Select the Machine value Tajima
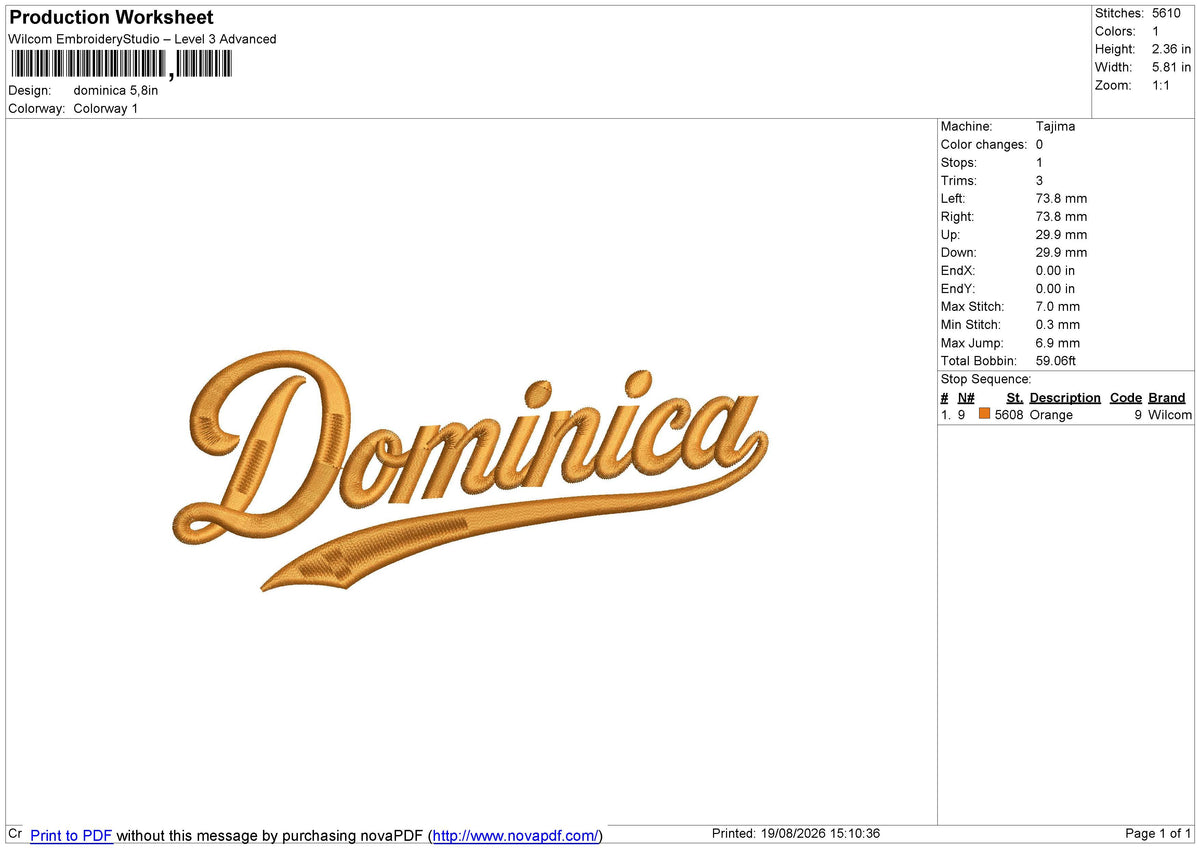This screenshot has height=848, width=1200. pos(1056,126)
